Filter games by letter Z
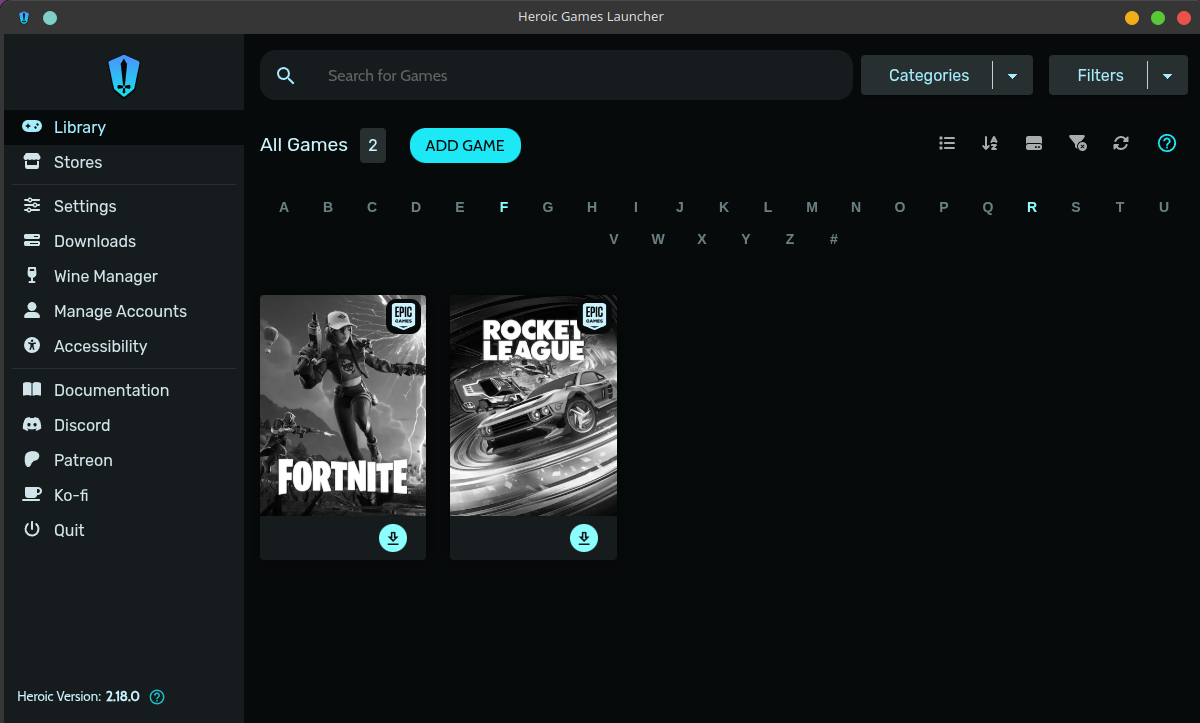Screen dimensions: 1200x723 [790, 239]
